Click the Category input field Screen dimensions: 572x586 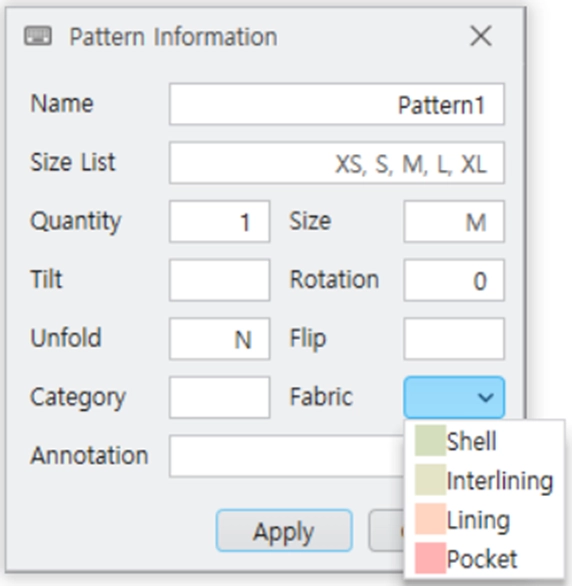coord(219,397)
